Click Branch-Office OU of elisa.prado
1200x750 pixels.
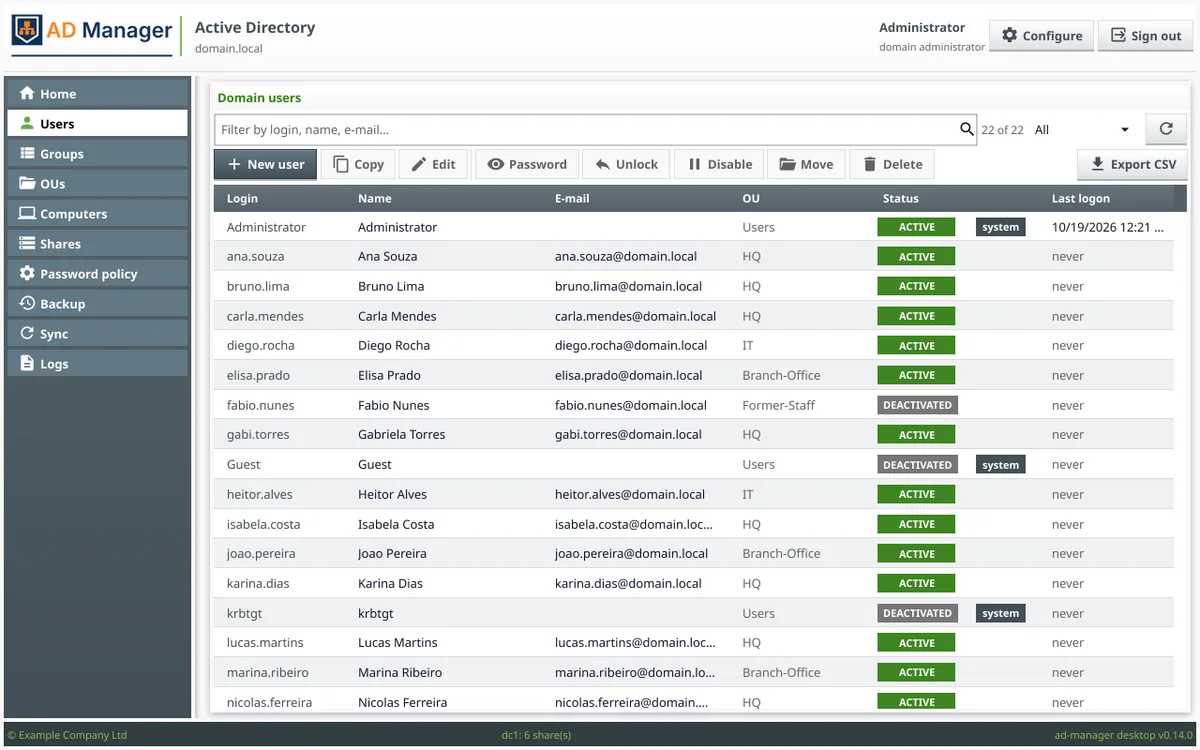pos(781,375)
